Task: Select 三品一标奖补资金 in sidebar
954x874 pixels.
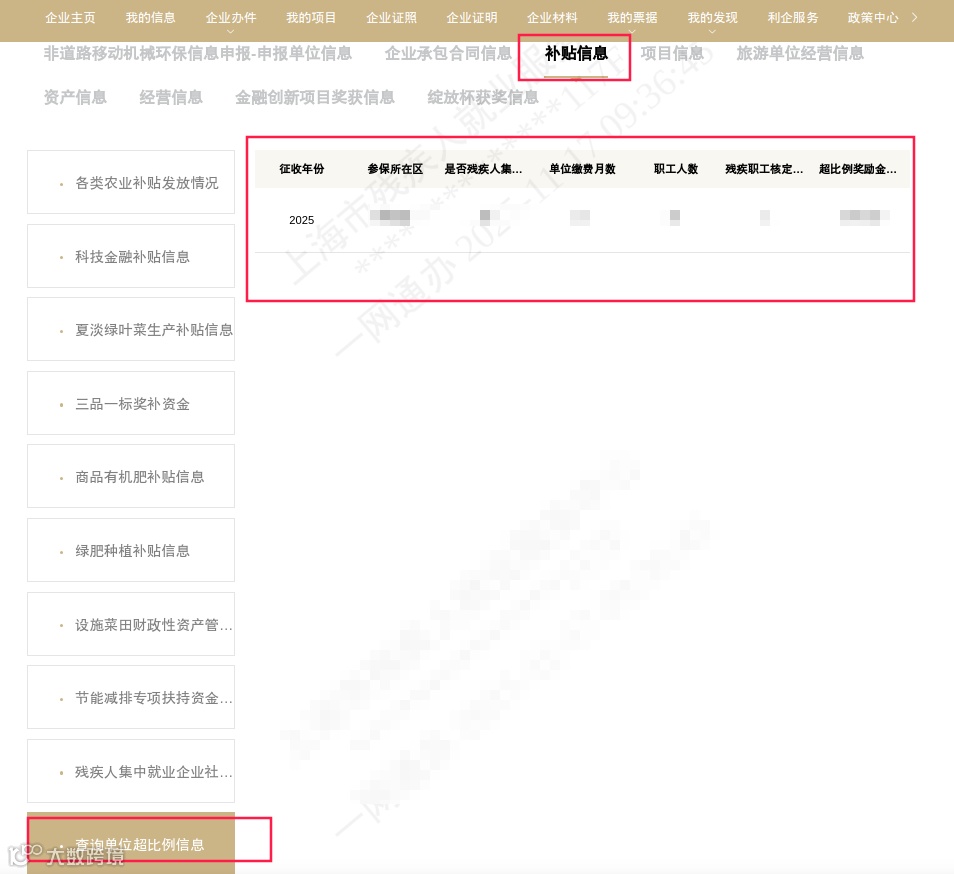Action: [131, 403]
